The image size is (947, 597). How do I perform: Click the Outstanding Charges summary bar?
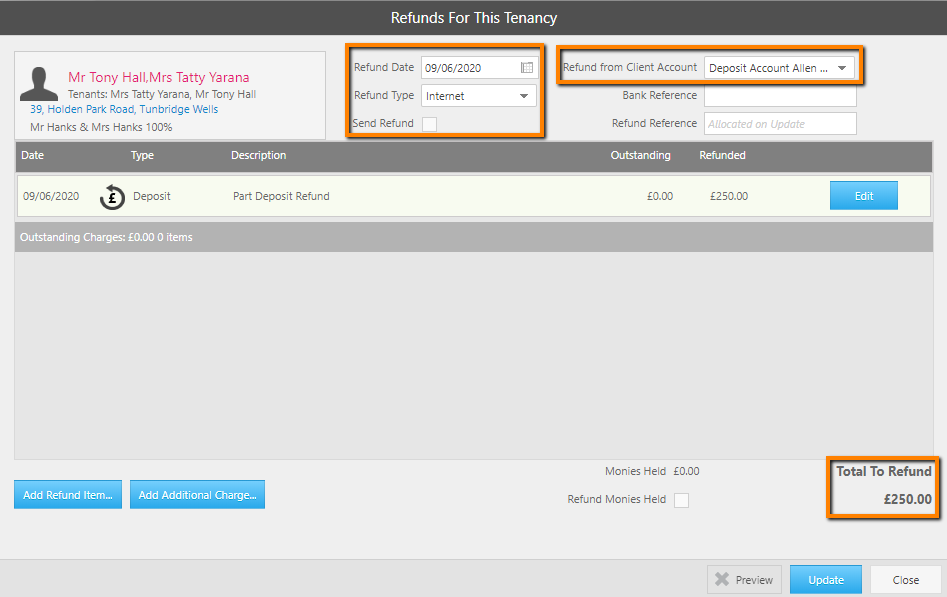point(474,237)
